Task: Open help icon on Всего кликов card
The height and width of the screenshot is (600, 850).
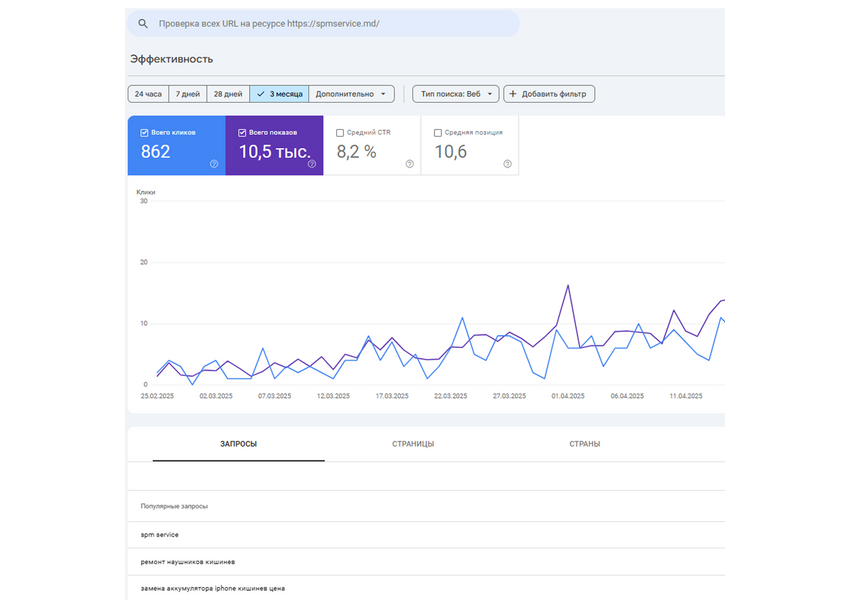Action: [x=214, y=164]
